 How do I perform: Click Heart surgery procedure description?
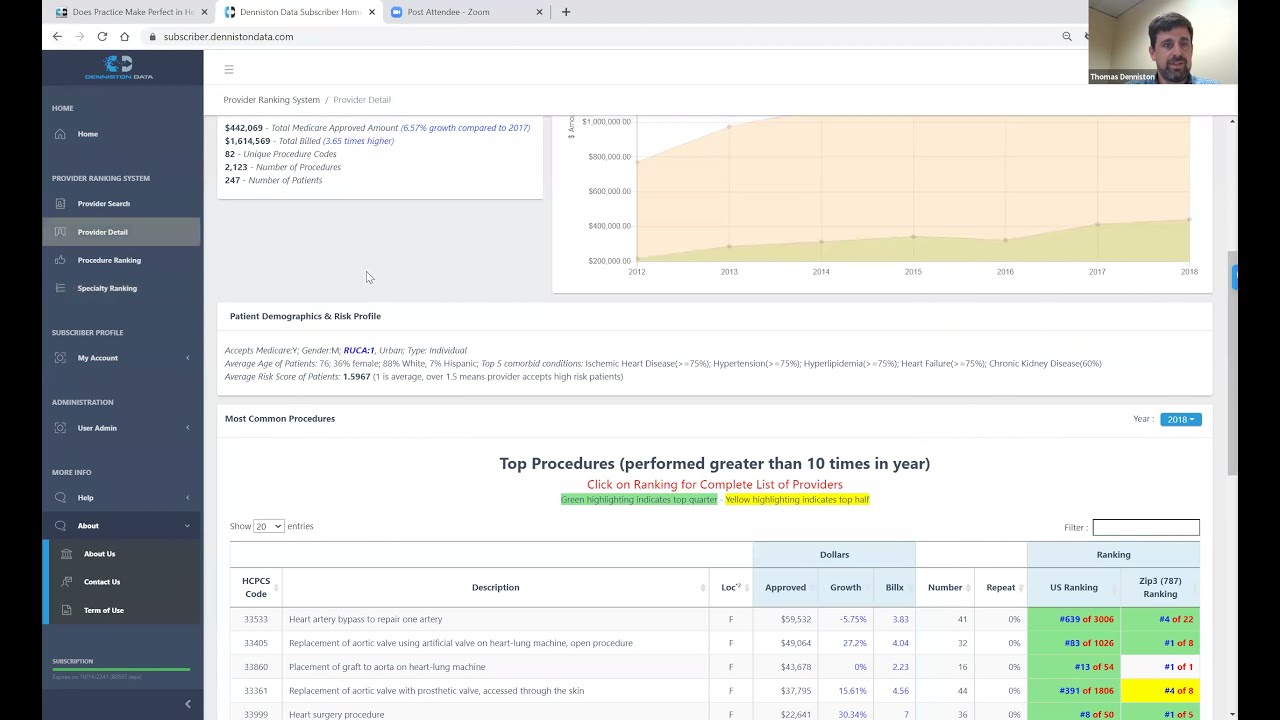pyautogui.click(x=336, y=715)
